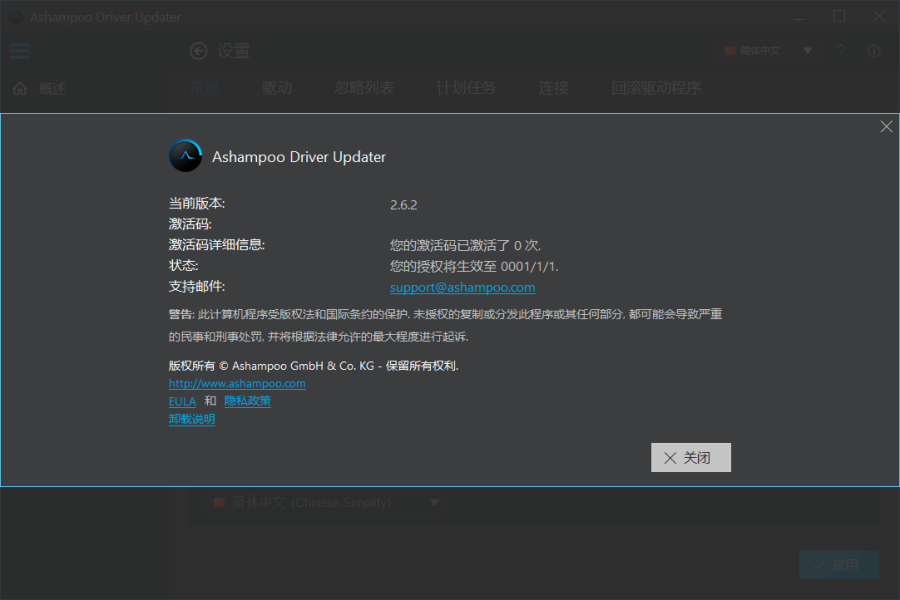Image resolution: width=900 pixels, height=600 pixels.
Task: Click the 您的授权将生效至 0001/1/1. status text
Action: (x=474, y=266)
